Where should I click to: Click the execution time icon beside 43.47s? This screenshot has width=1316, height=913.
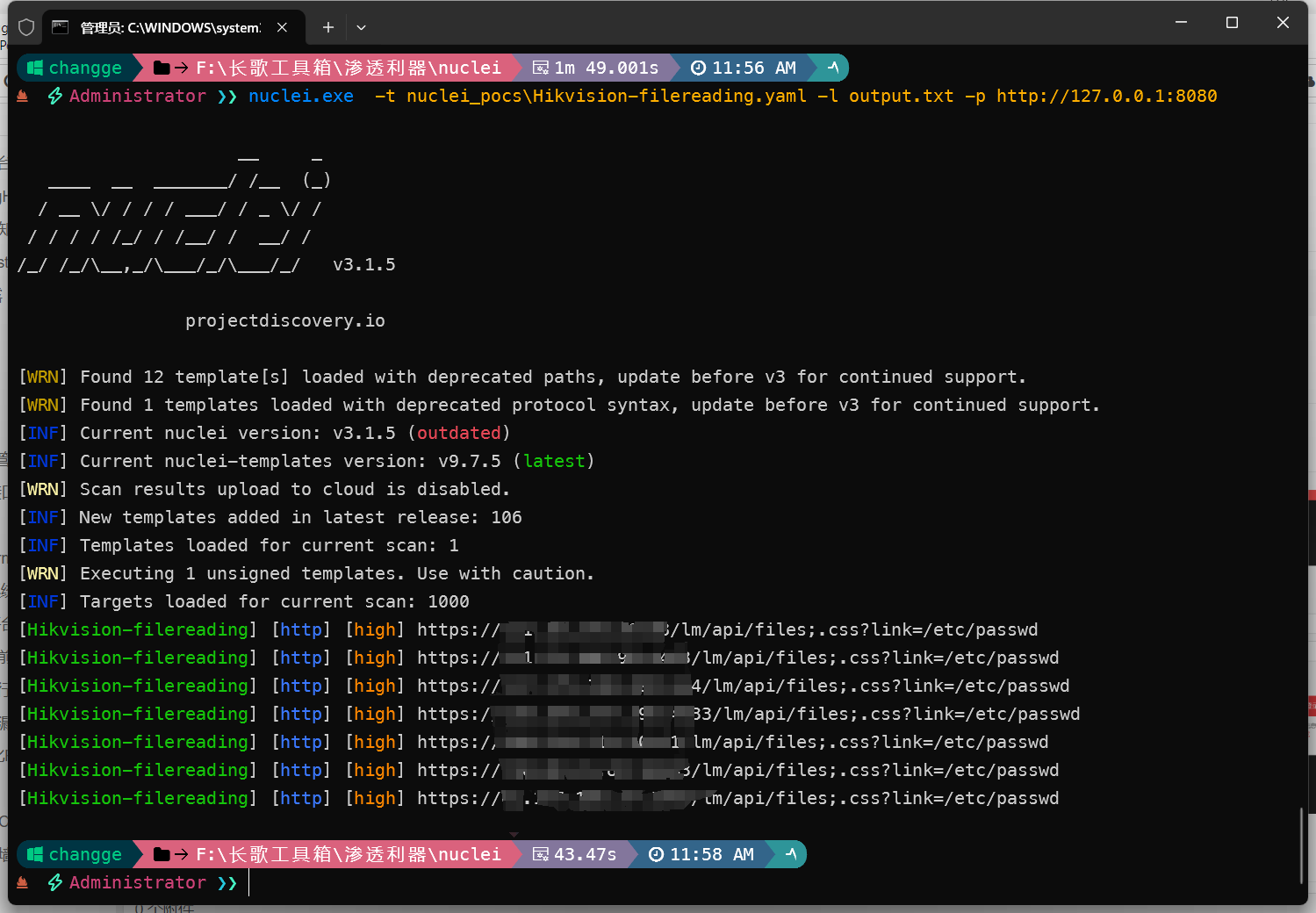541,854
